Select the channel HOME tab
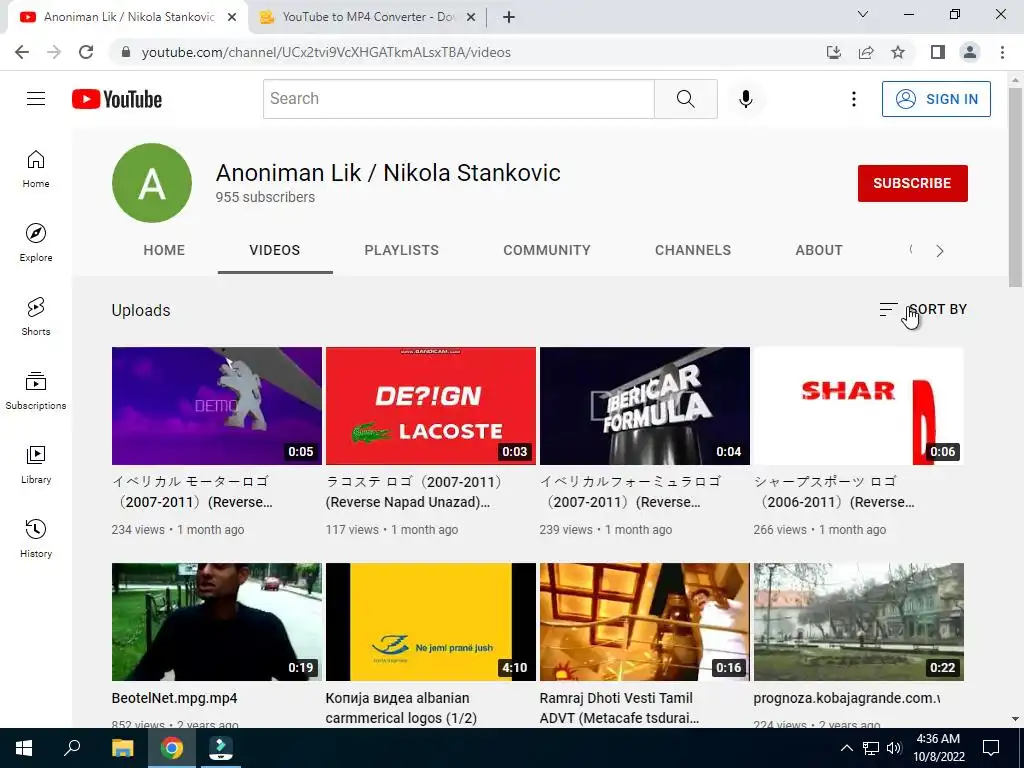Viewport: 1024px width, 768px height. [x=164, y=250]
